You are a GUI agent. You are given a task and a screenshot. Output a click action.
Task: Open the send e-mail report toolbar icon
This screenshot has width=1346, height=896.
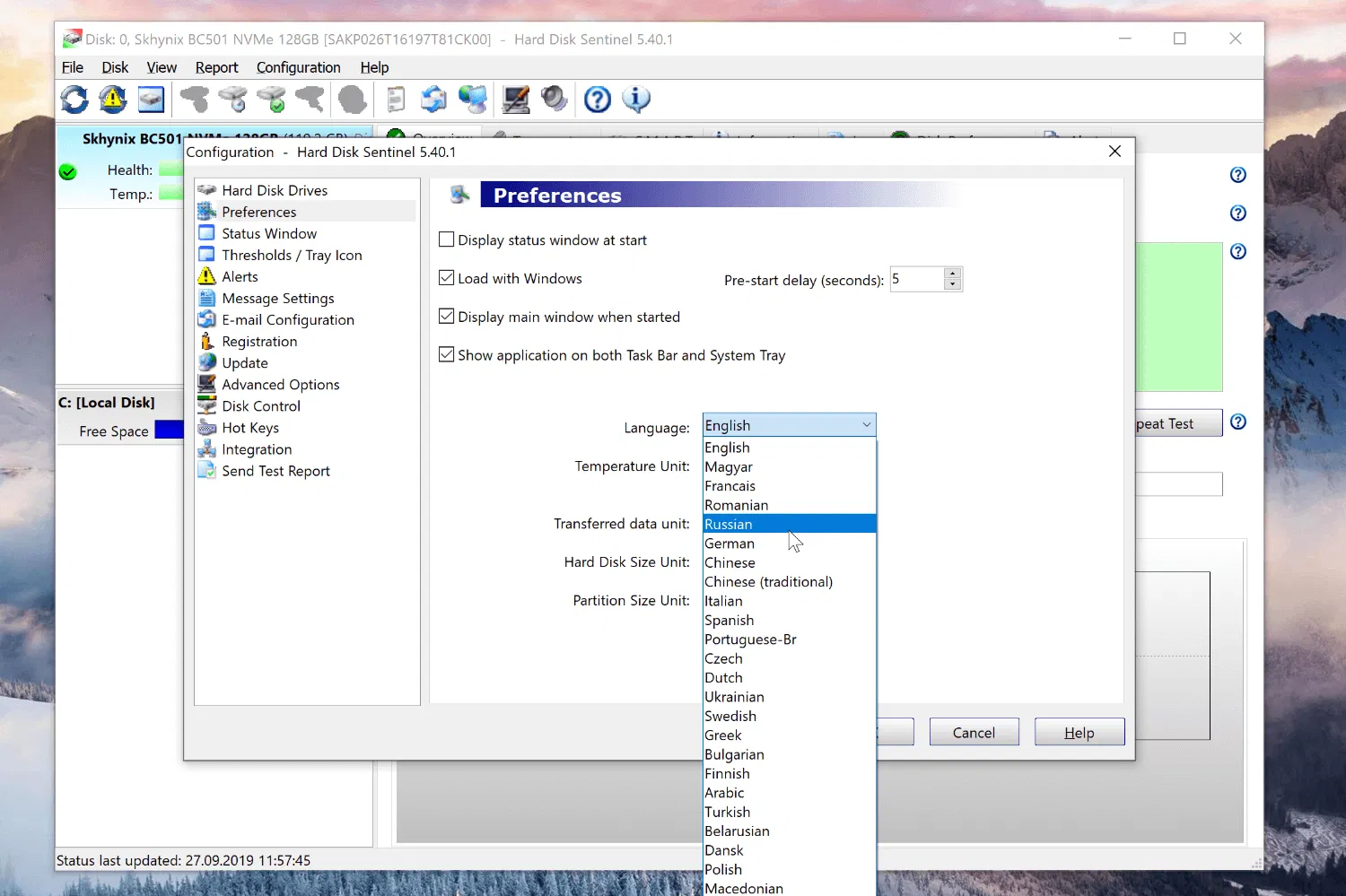pyautogui.click(x=433, y=99)
